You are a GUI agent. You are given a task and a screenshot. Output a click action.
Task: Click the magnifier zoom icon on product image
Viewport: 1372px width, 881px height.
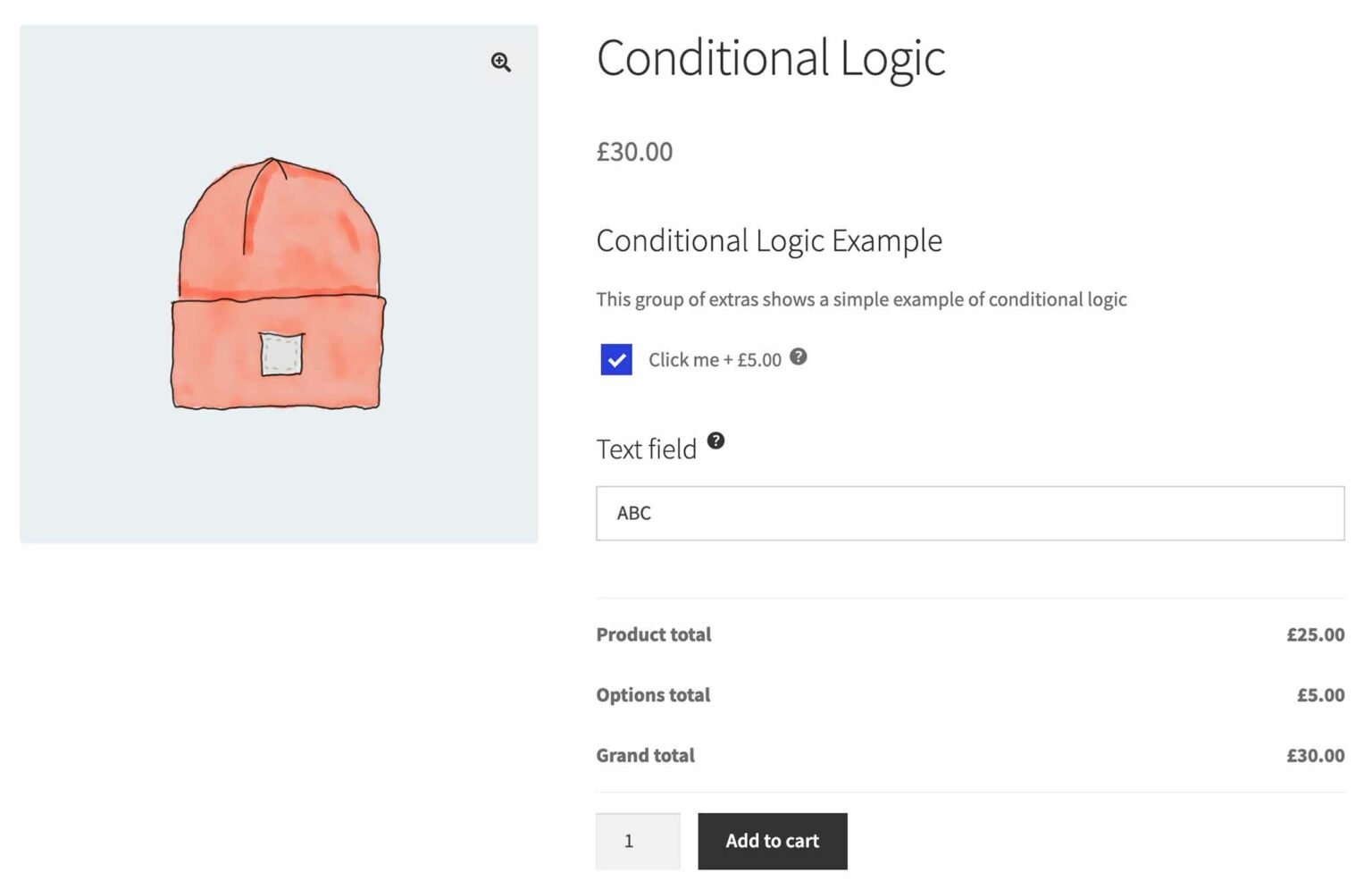[501, 62]
